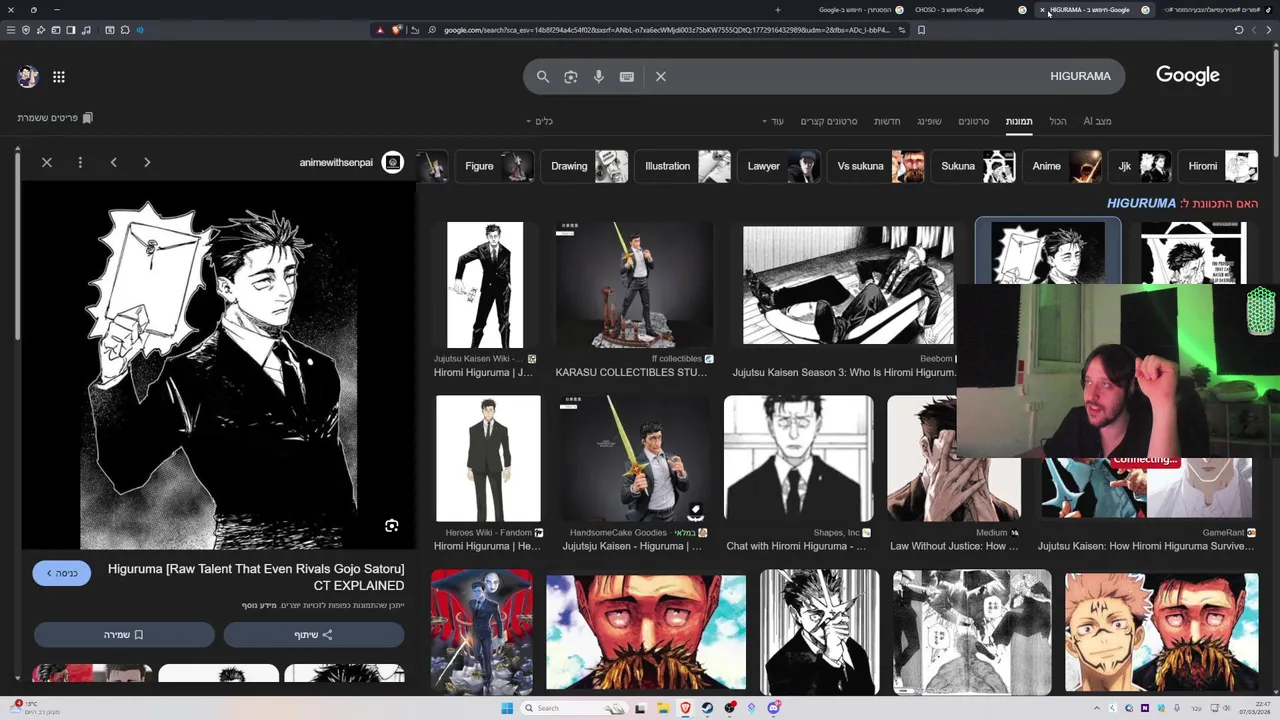Click the animewithsenpai source logo
This screenshot has width=1280, height=720.
[393, 162]
